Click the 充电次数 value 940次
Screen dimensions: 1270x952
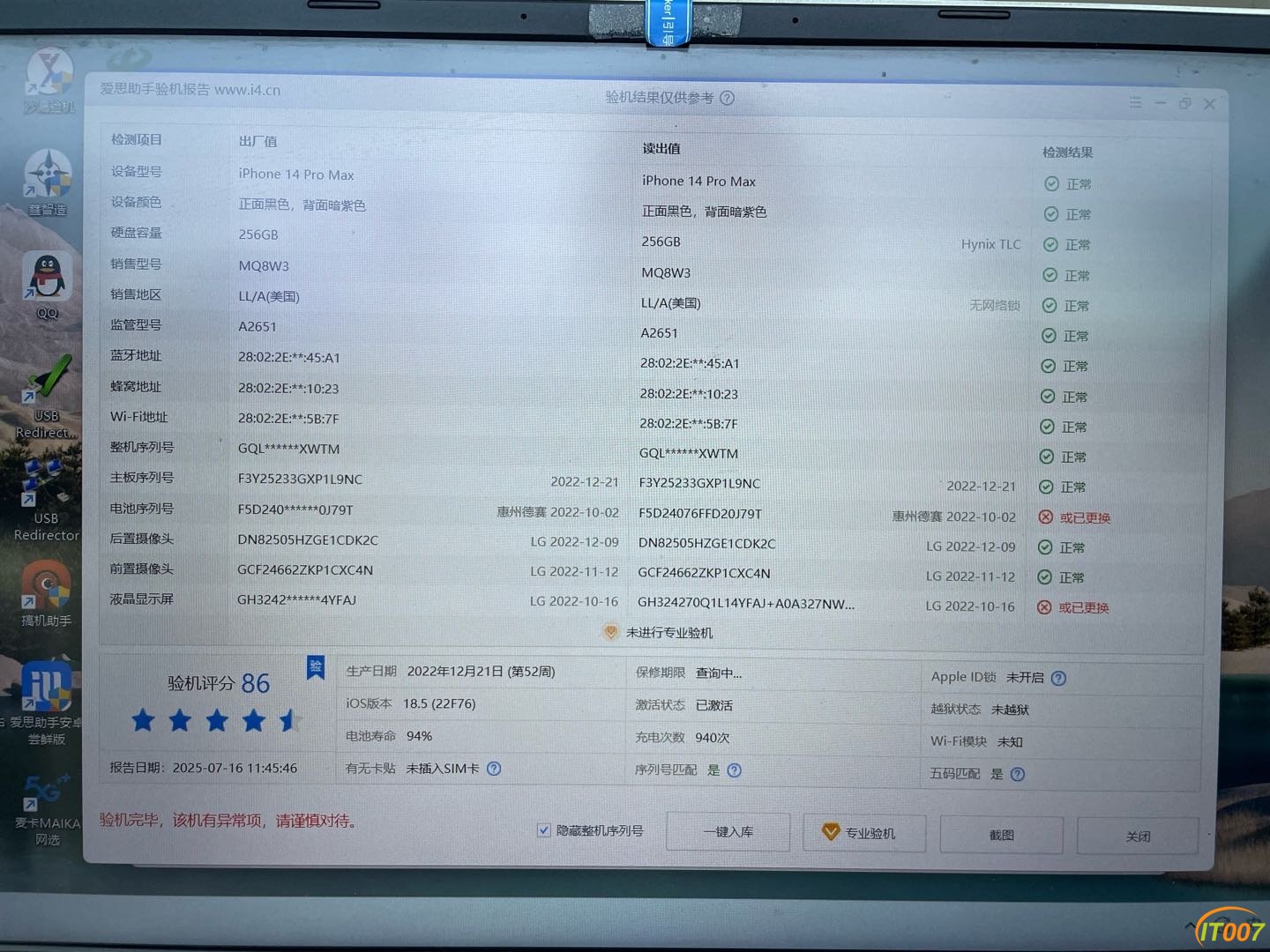pos(713,738)
